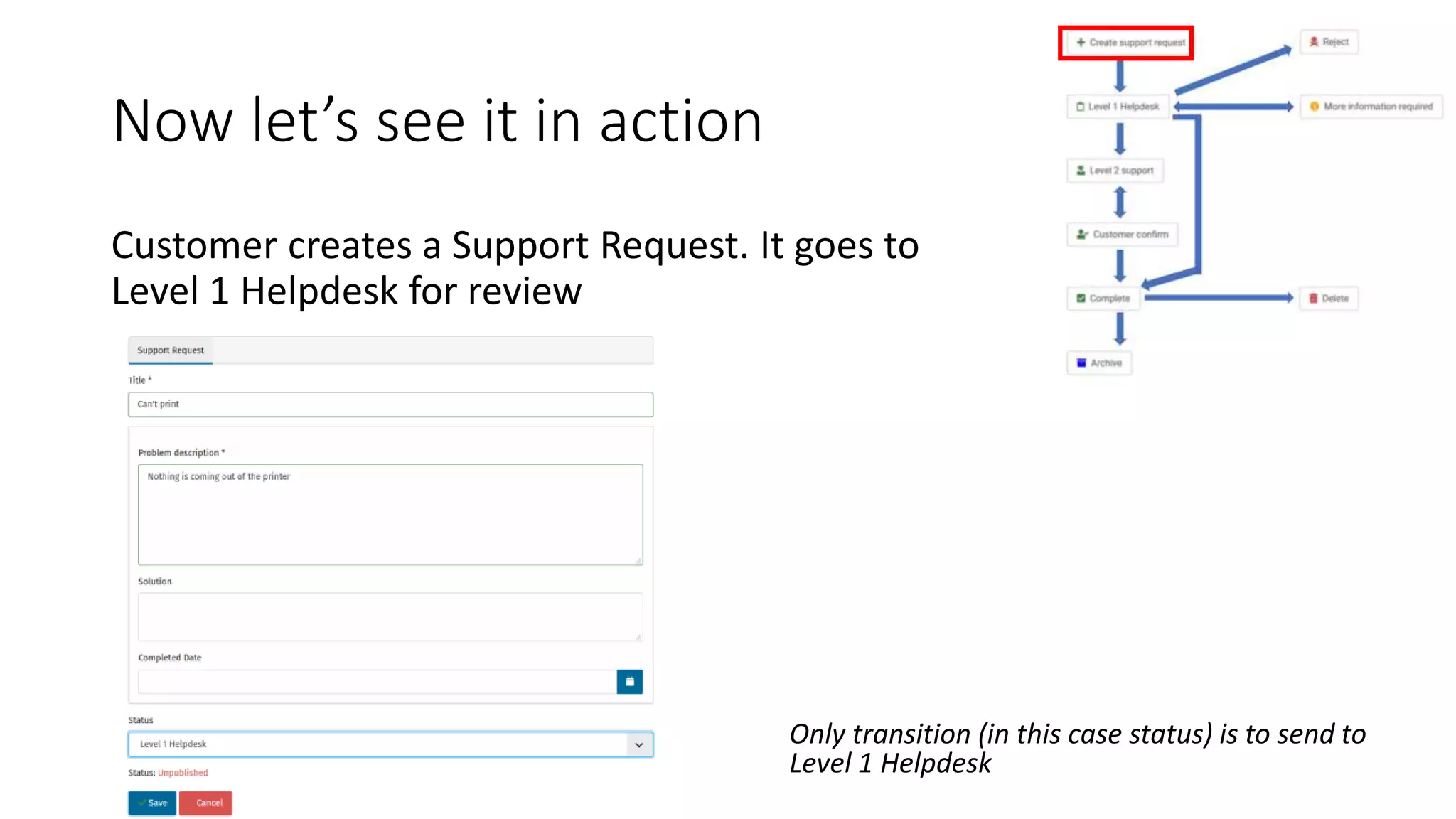Click the Level 2 support workflow node

[x=1115, y=171]
